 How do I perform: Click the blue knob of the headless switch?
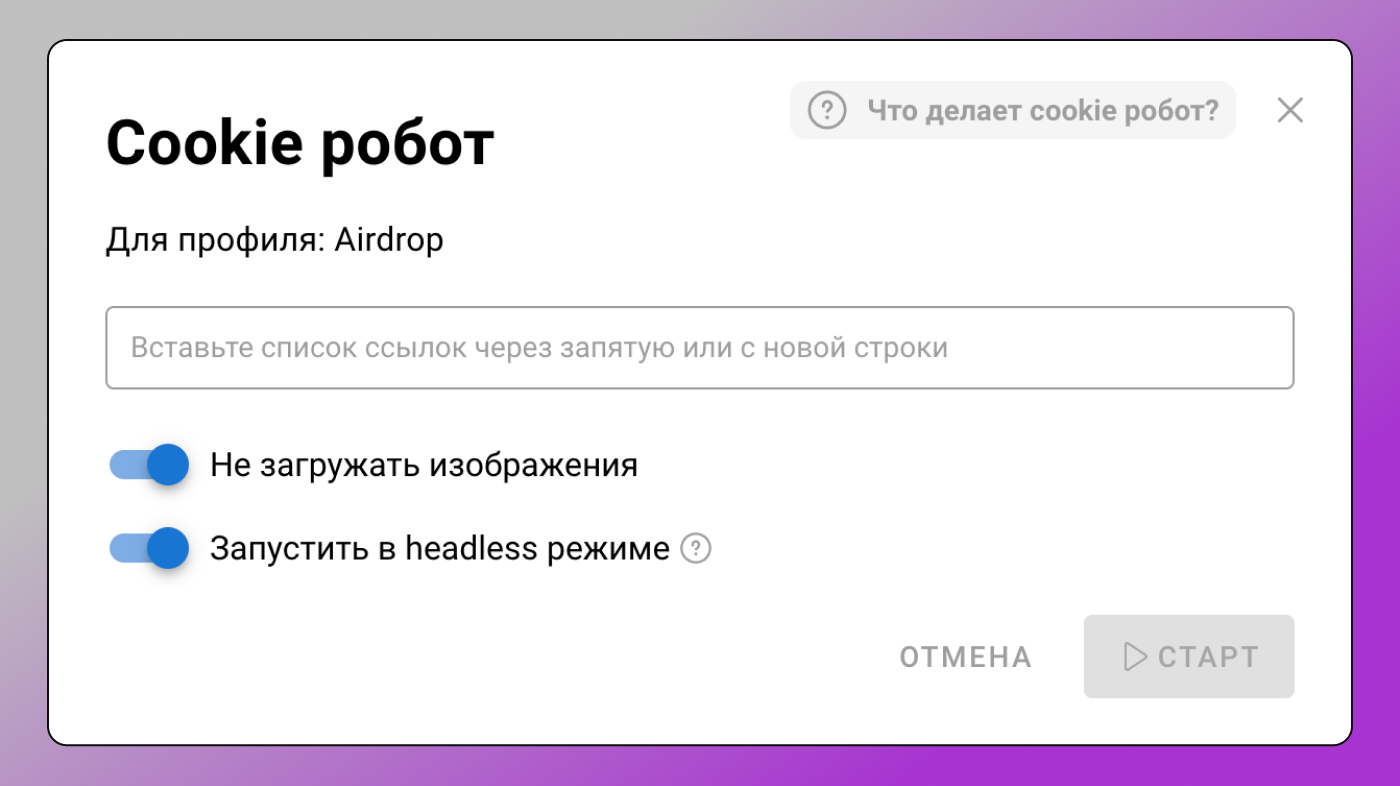pos(168,548)
